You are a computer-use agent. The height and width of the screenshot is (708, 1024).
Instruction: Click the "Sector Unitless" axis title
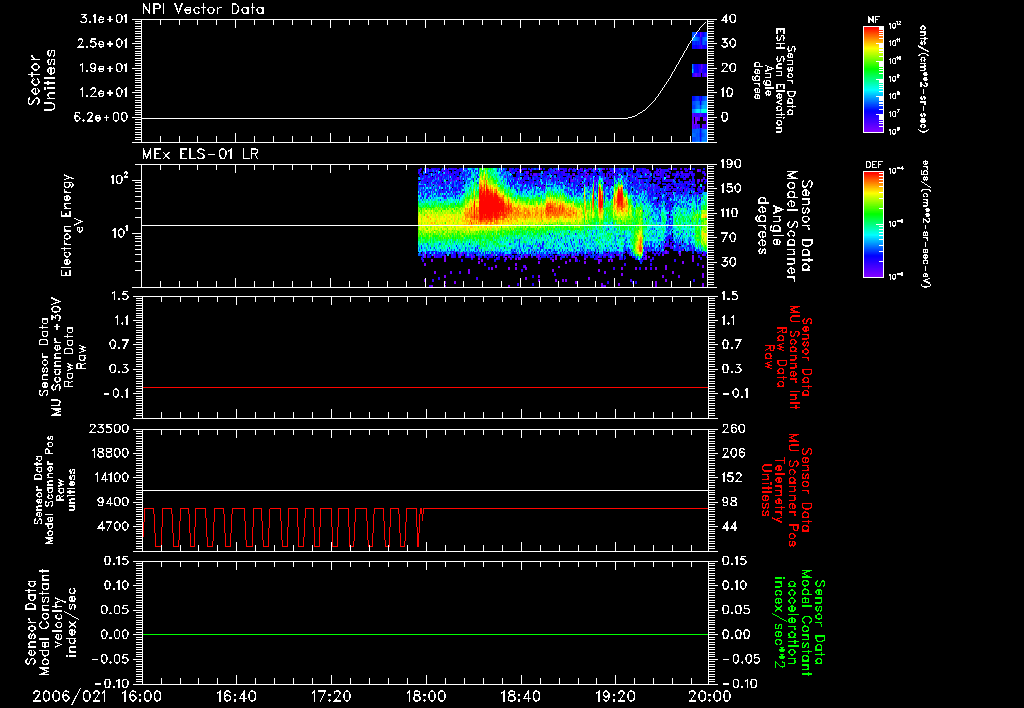[42, 80]
